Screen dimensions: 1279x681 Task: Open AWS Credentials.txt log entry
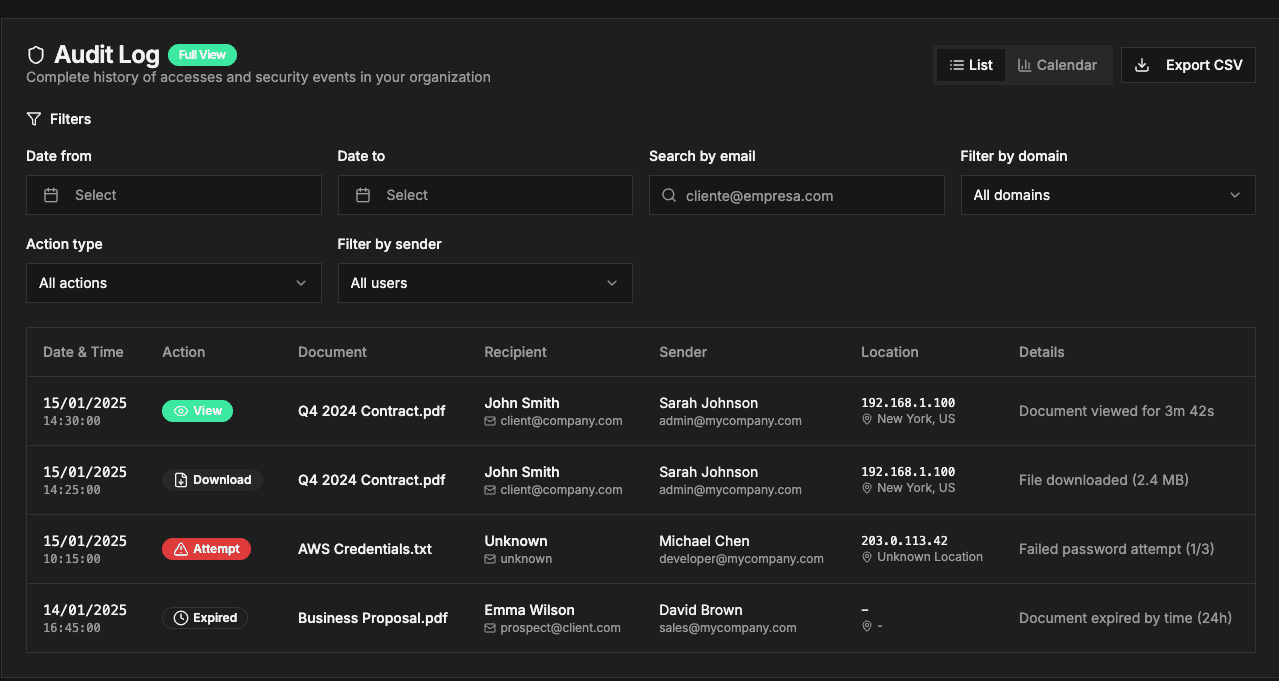tap(365, 549)
